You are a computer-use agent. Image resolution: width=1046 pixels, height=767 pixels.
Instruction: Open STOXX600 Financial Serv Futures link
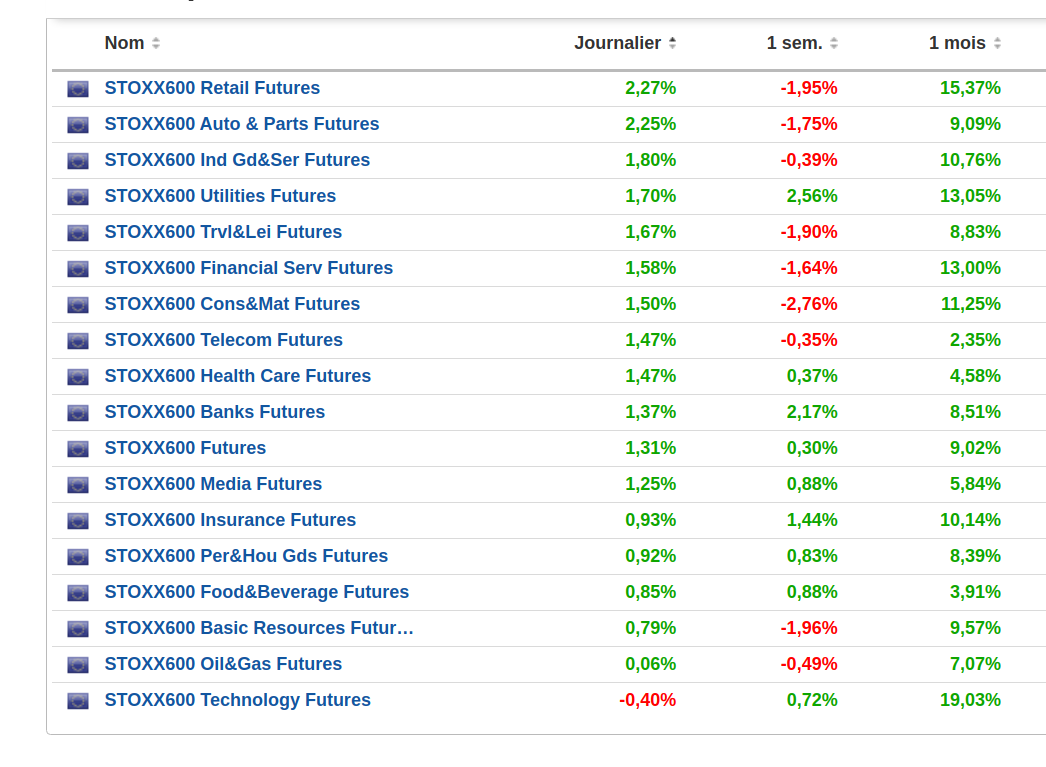coord(249,268)
